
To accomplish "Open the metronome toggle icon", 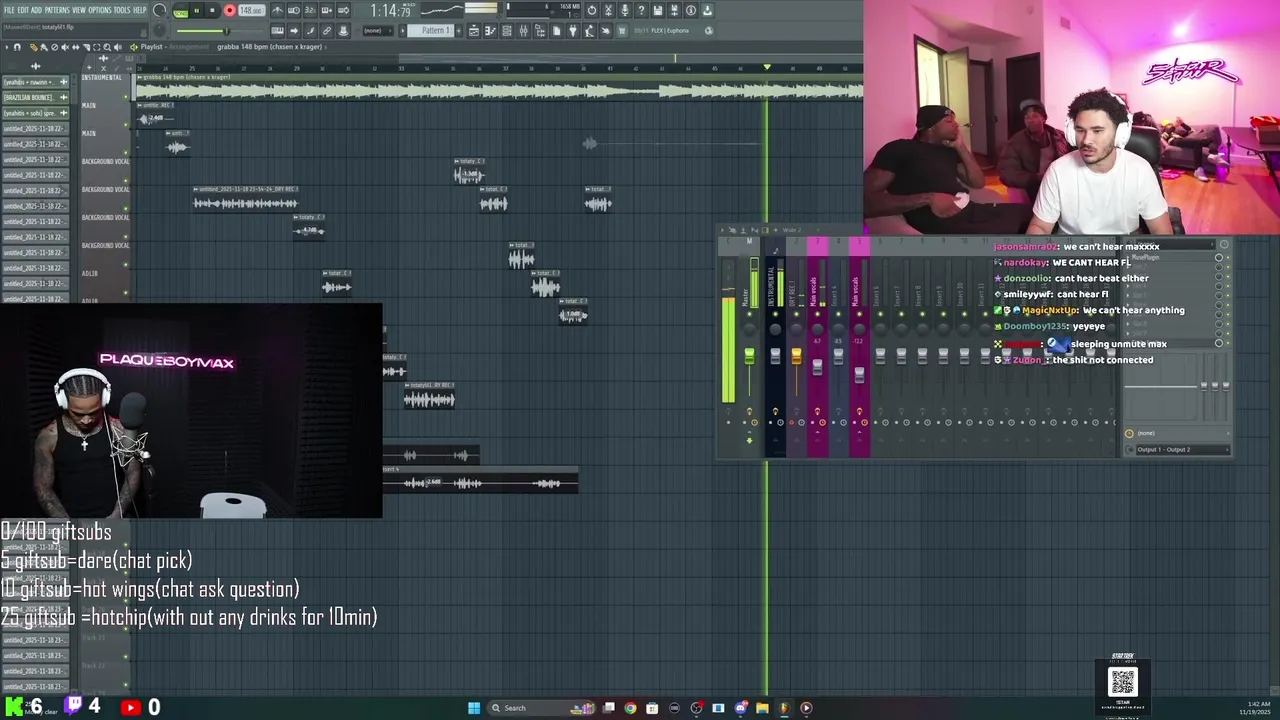I will [x=277, y=10].
